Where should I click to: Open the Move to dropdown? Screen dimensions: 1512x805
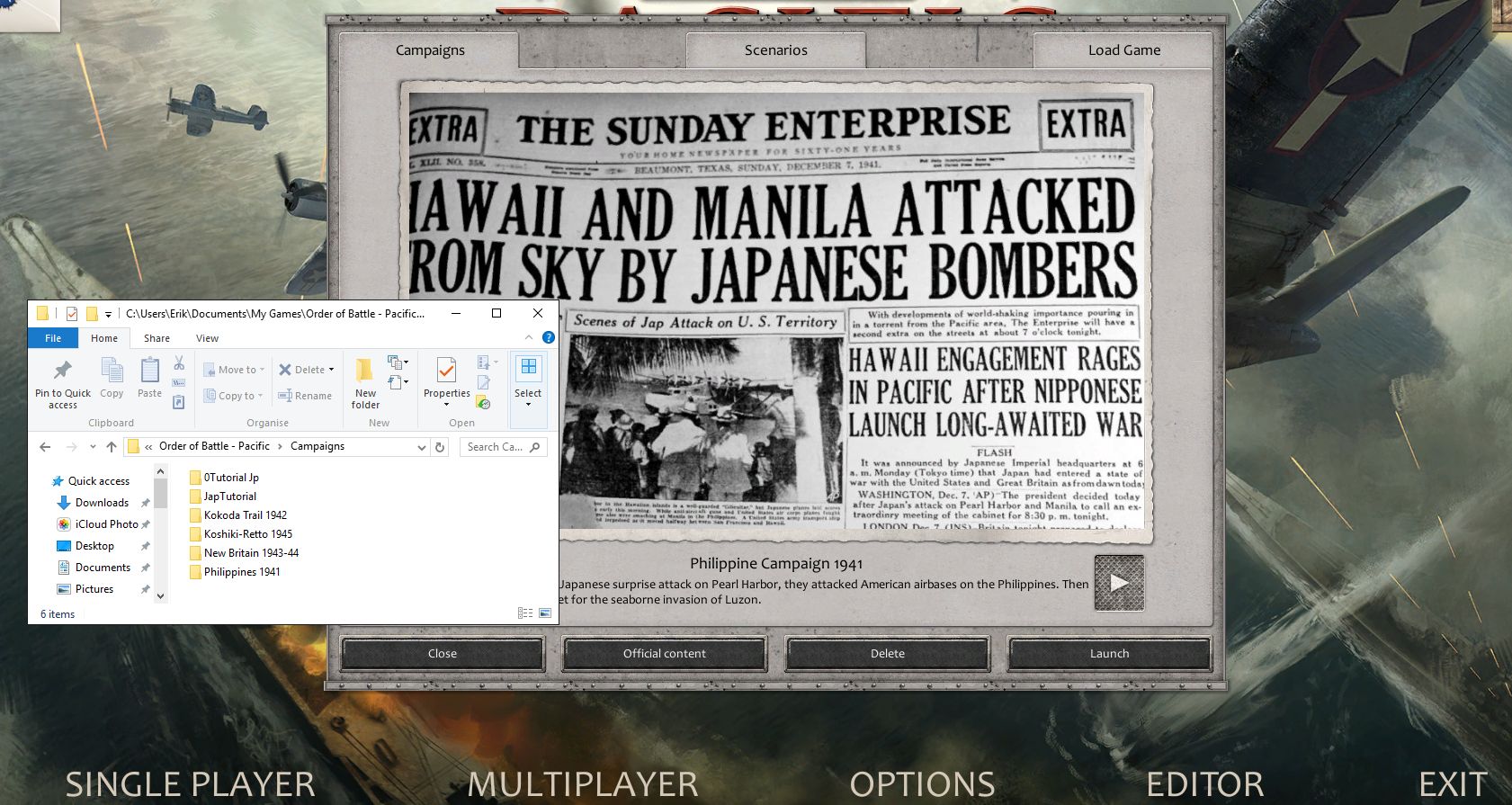(x=234, y=370)
